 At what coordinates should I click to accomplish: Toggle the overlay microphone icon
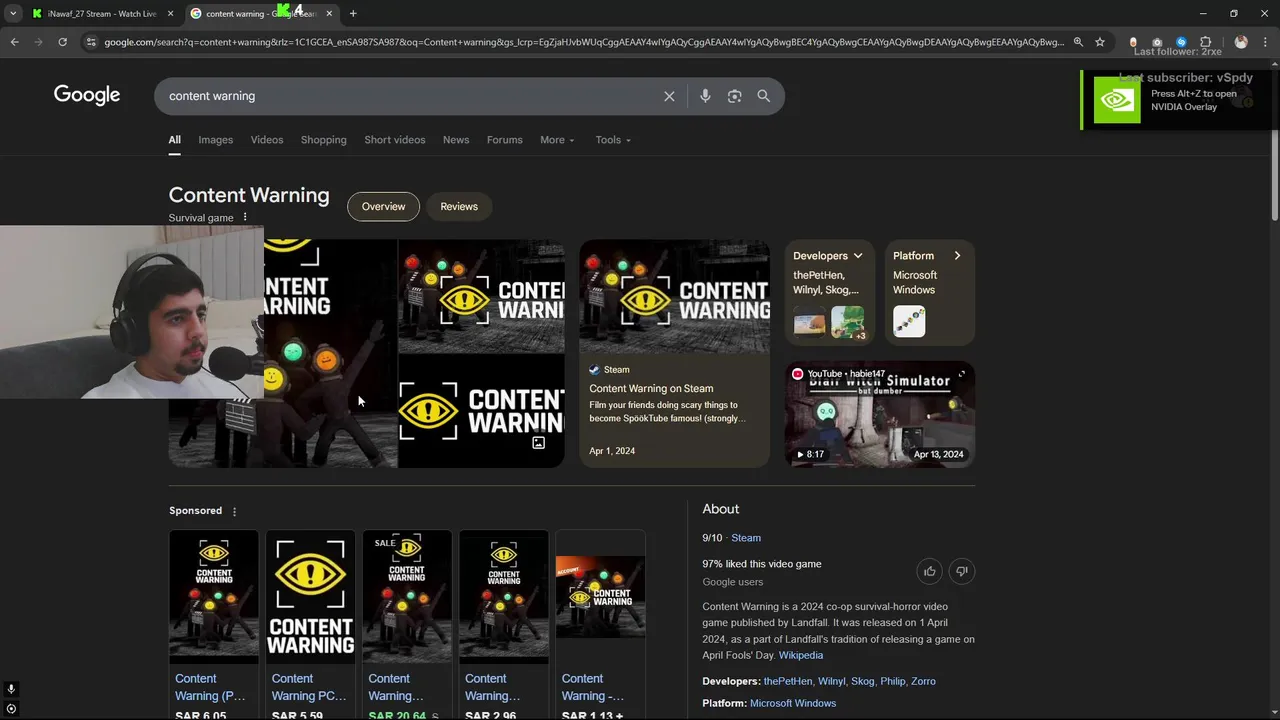pyautogui.click(x=11, y=689)
